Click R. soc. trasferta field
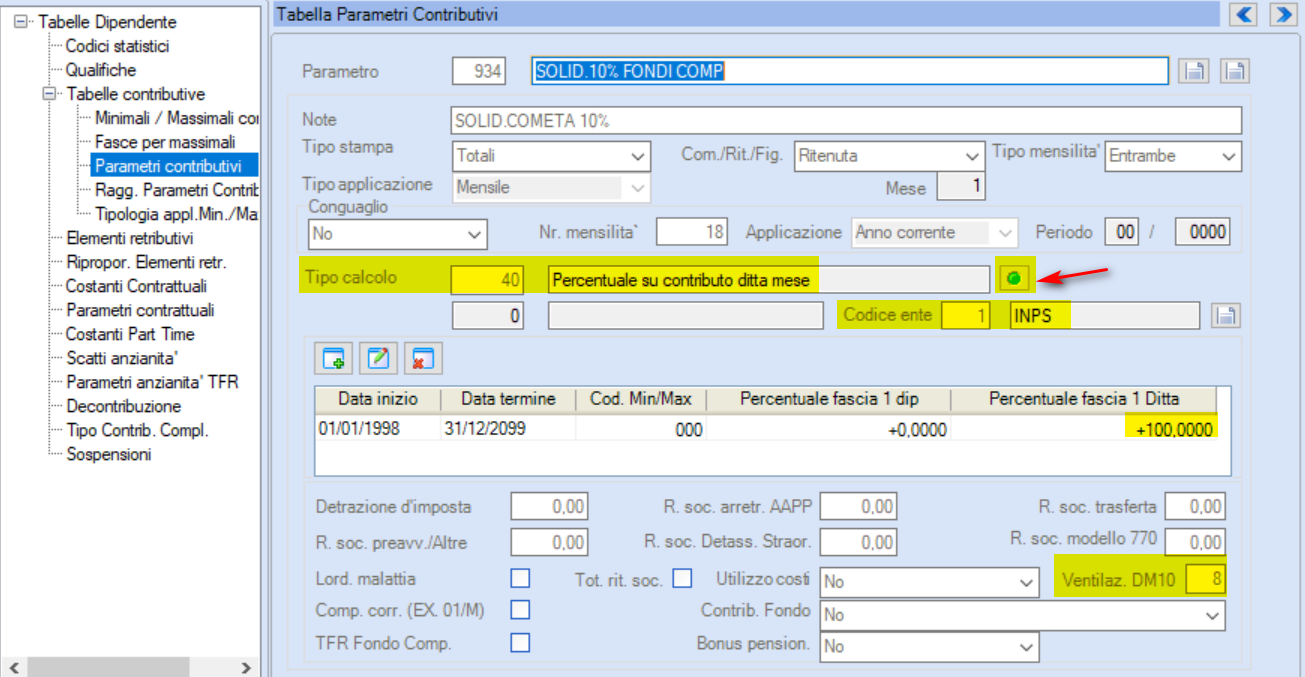 click(x=1195, y=507)
